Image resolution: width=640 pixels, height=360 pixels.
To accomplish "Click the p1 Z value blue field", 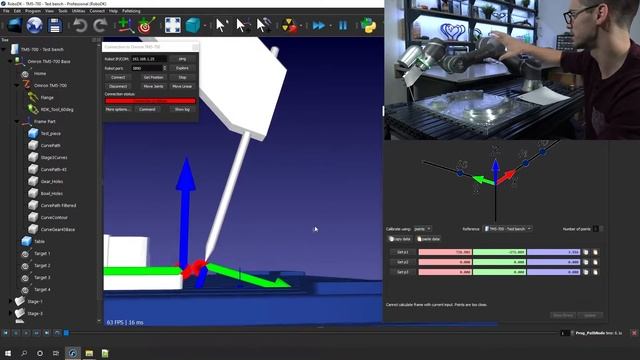I will (x=553, y=252).
